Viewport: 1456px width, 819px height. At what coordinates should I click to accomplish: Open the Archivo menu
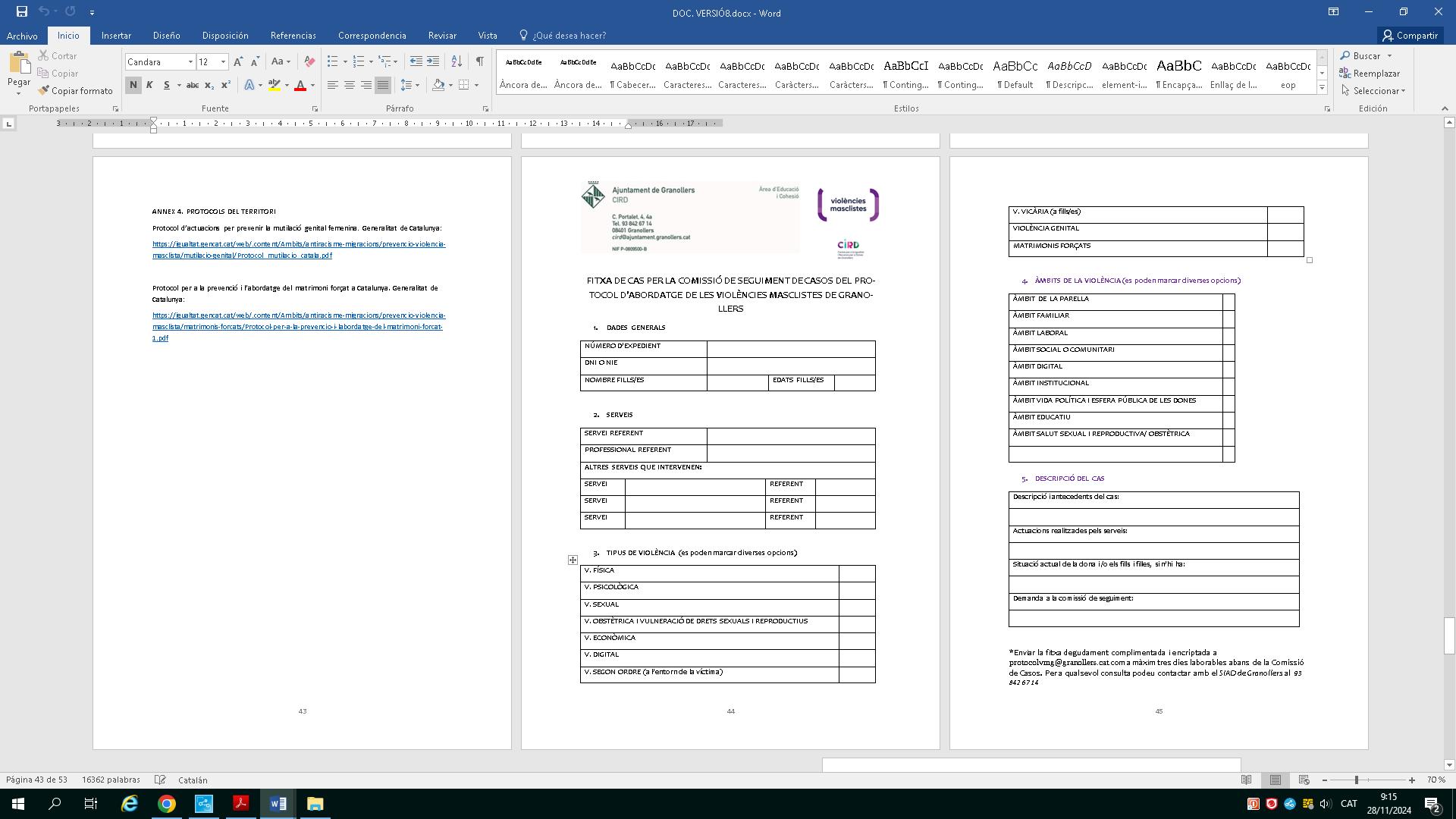(22, 36)
